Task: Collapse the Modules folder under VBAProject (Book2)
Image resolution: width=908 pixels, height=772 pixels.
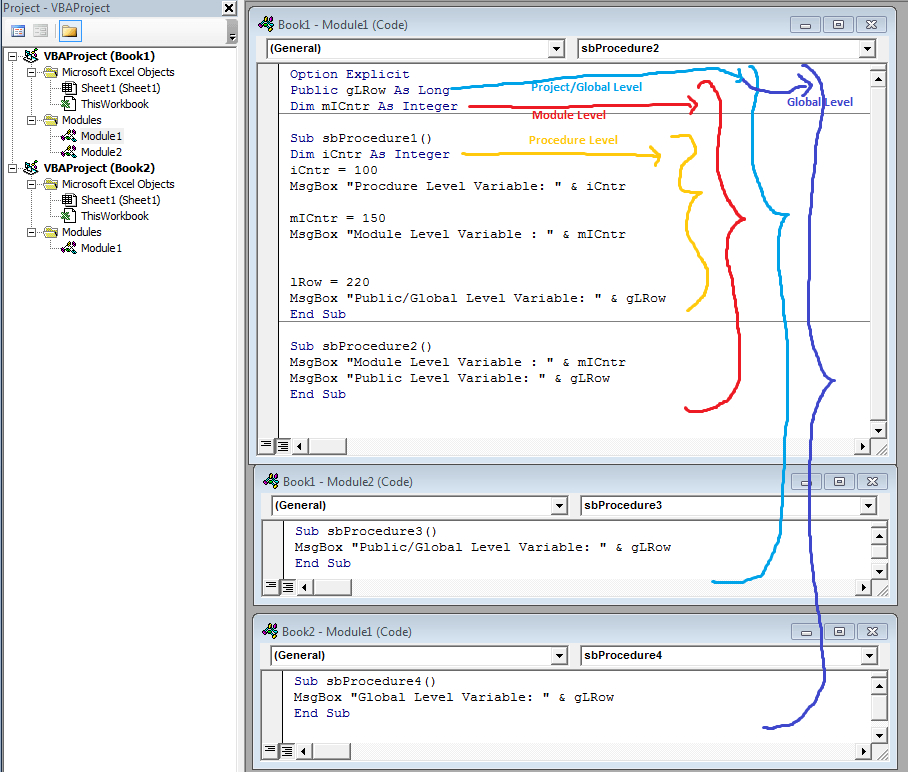Action: click(30, 232)
